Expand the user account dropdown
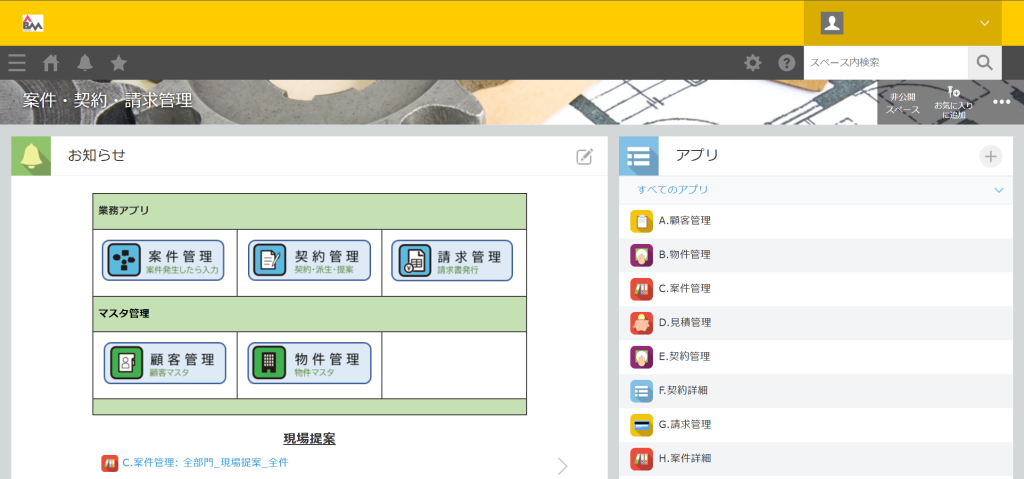This screenshot has width=1024, height=479. [984, 23]
